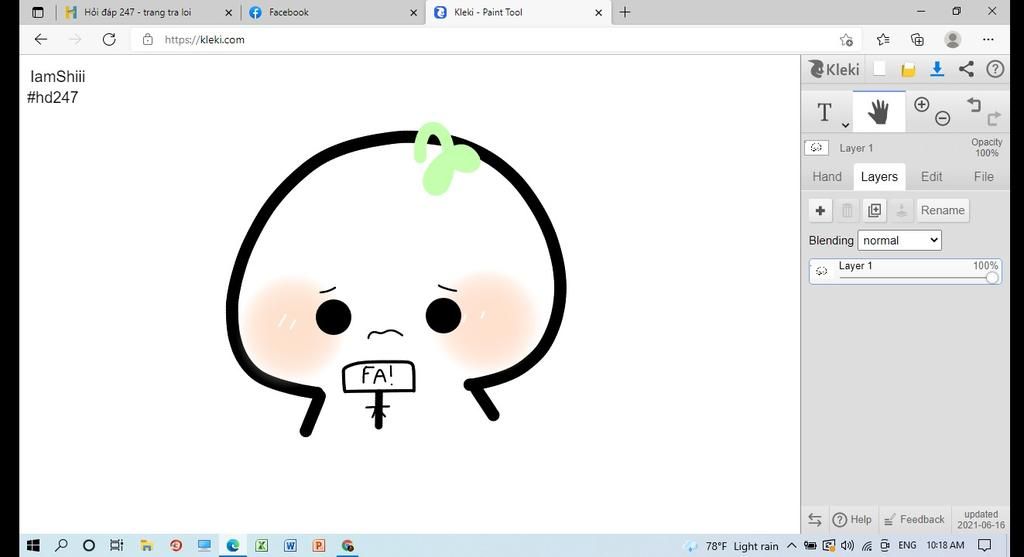Switch to the Hand tab
The image size is (1024, 557).
(827, 176)
